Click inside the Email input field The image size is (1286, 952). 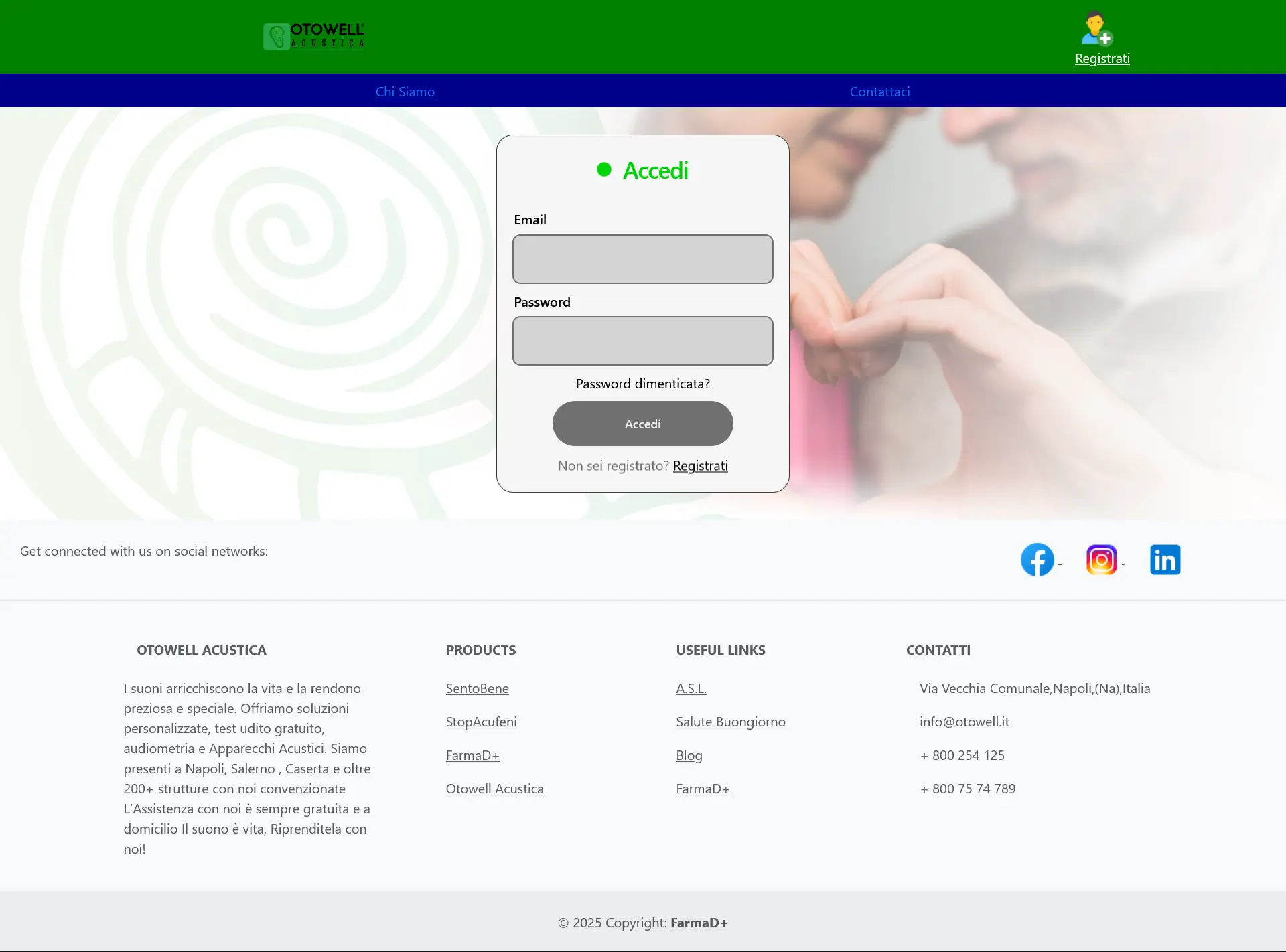click(x=642, y=259)
